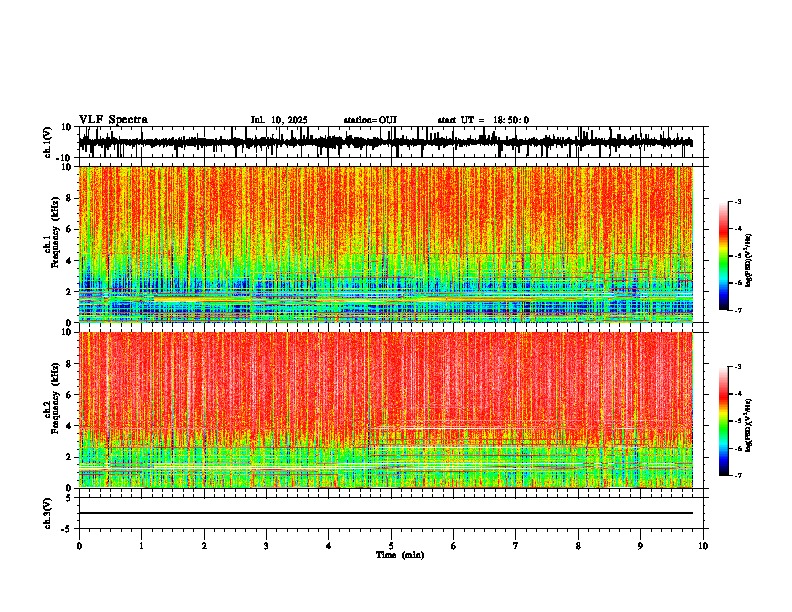Select the ch.2 "Frequency (kHz)" axis label
Viewport: 792px width, 612px height.
(x=55, y=398)
